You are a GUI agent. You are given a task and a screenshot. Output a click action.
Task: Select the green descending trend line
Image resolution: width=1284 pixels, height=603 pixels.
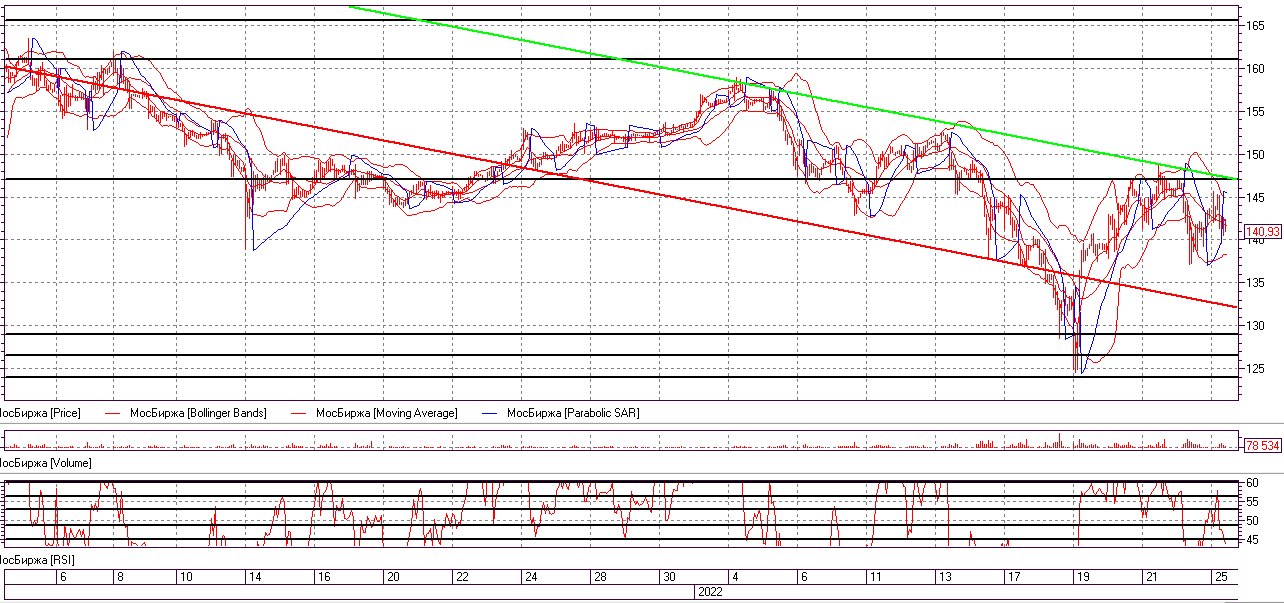point(795,94)
